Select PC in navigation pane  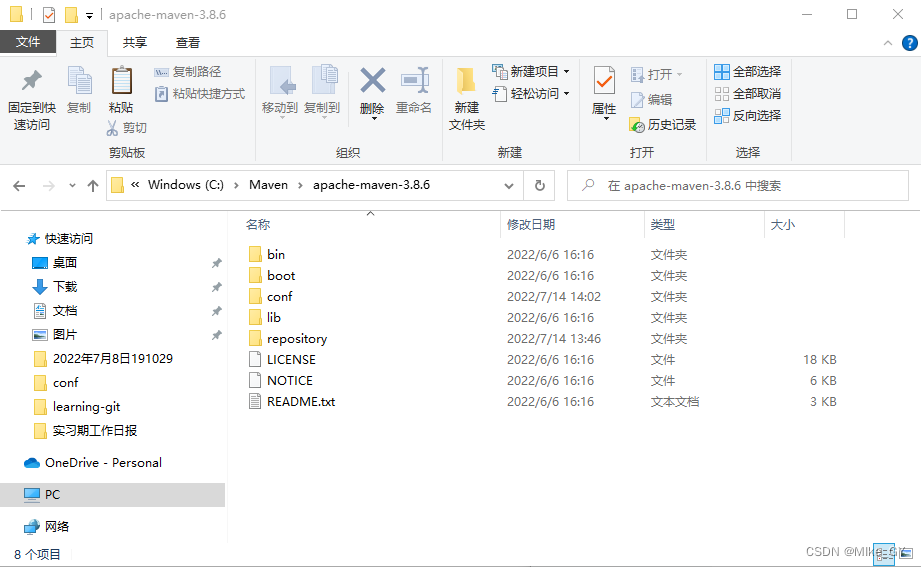coord(112,495)
